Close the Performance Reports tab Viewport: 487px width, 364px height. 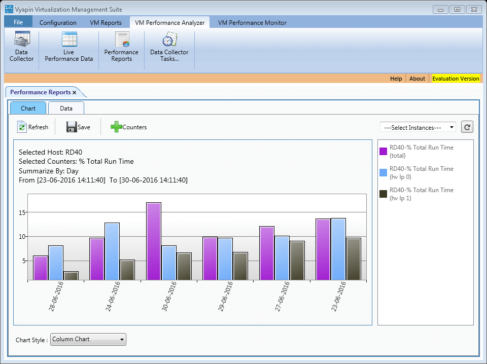(74, 92)
